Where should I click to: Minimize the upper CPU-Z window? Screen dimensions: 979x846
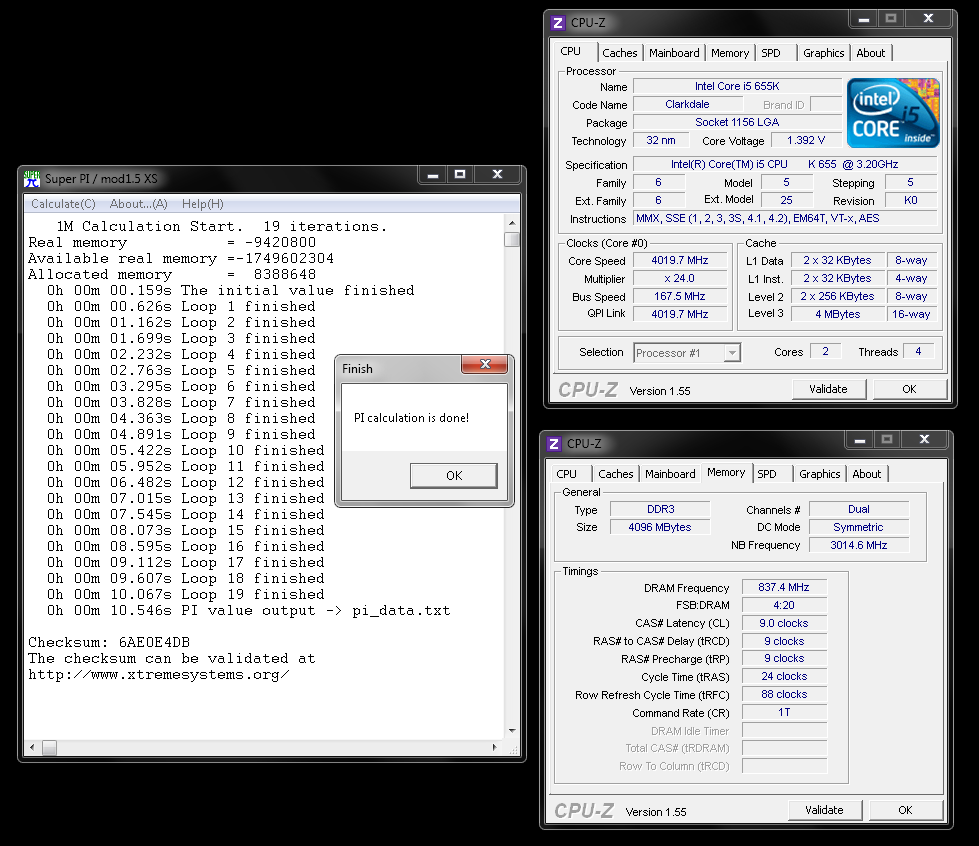click(863, 19)
